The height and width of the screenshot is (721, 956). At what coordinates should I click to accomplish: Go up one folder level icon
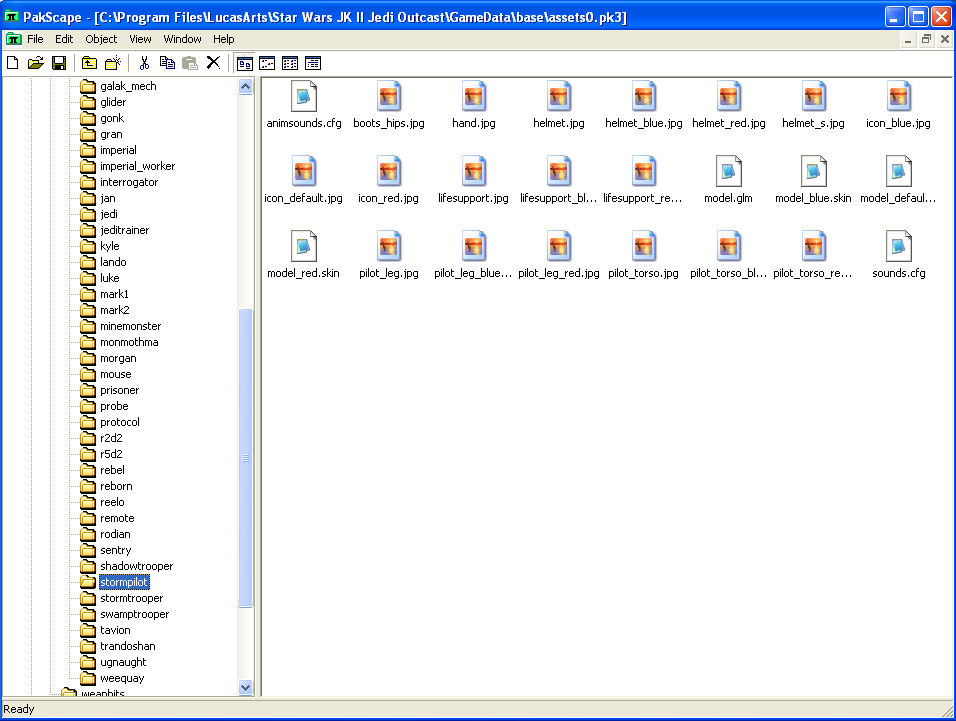tap(90, 63)
